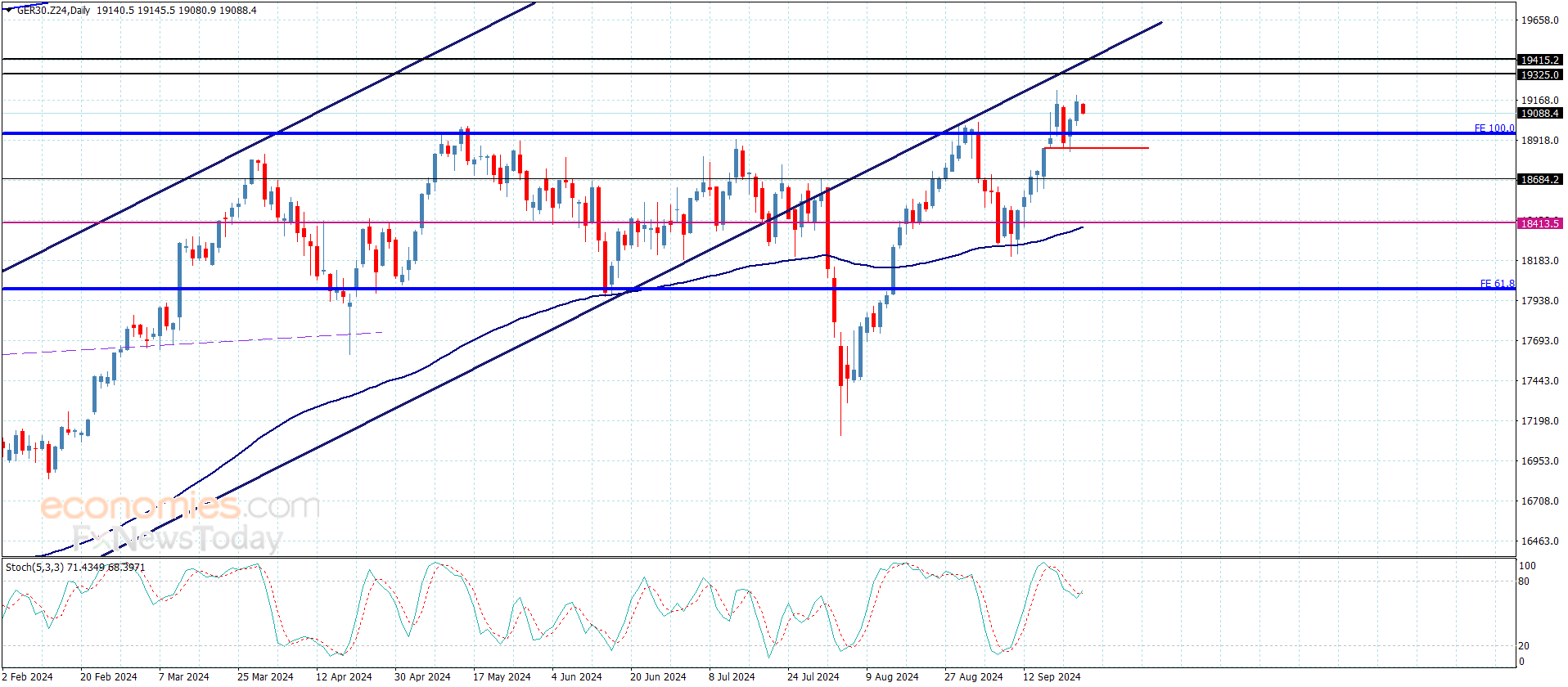Click the 30 Apr 2024 date label

[x=422, y=677]
